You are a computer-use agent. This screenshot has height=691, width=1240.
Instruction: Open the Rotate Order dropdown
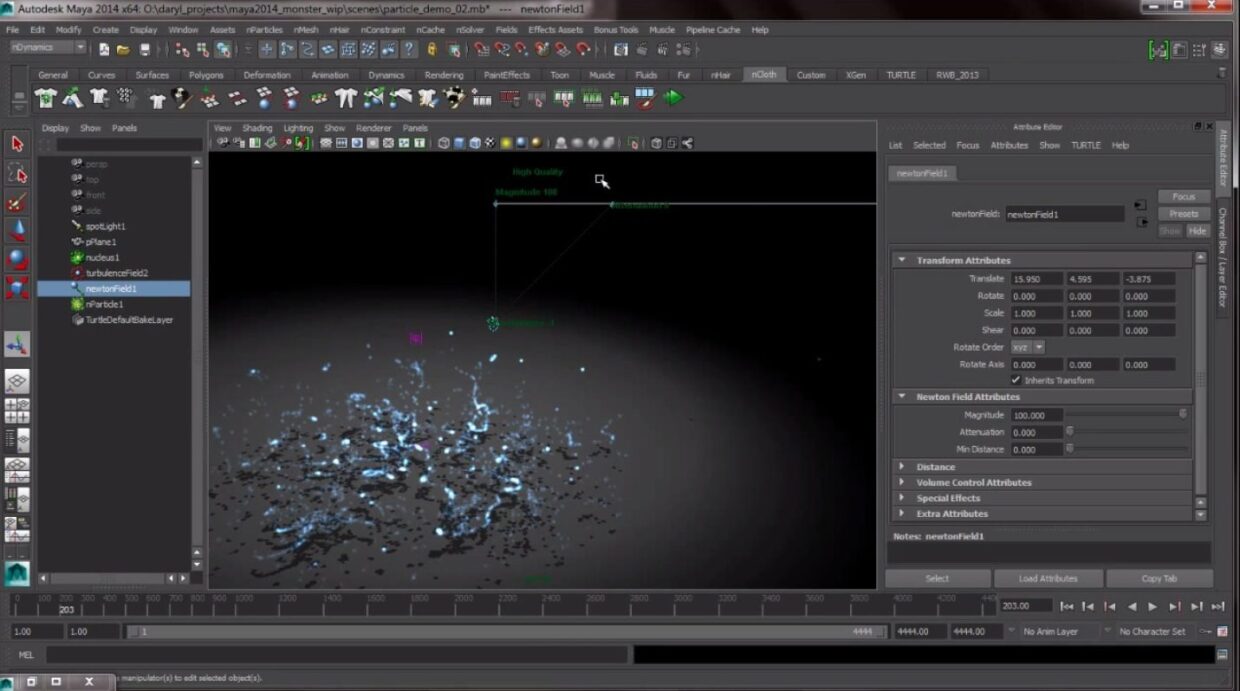click(x=1027, y=347)
